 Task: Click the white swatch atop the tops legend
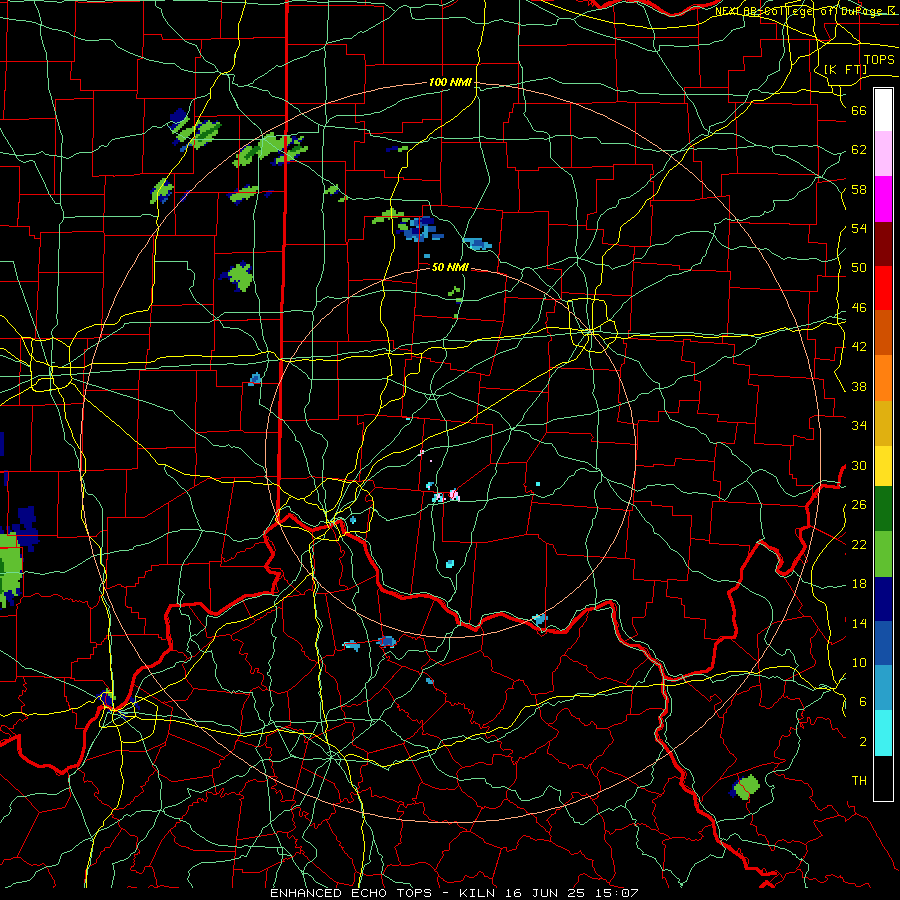[883, 110]
